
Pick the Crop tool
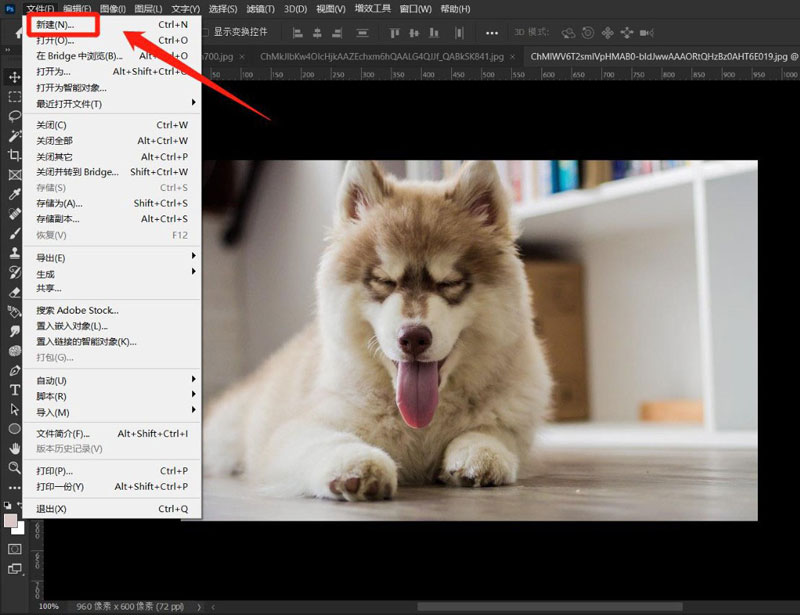[x=14, y=155]
